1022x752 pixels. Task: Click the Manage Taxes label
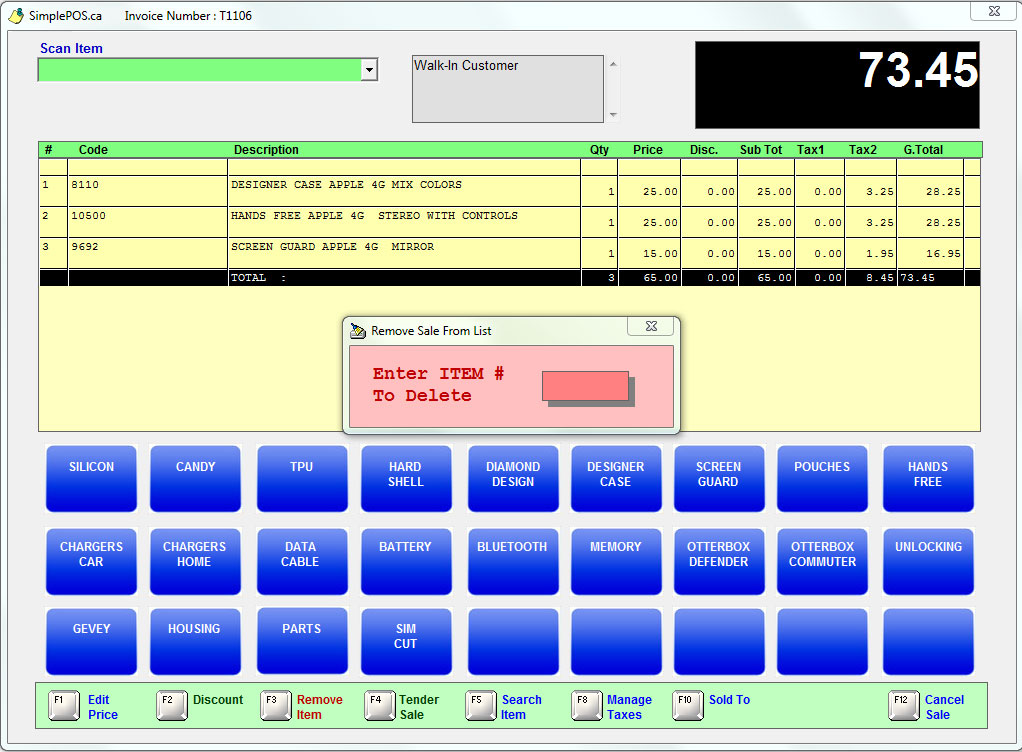[629, 707]
